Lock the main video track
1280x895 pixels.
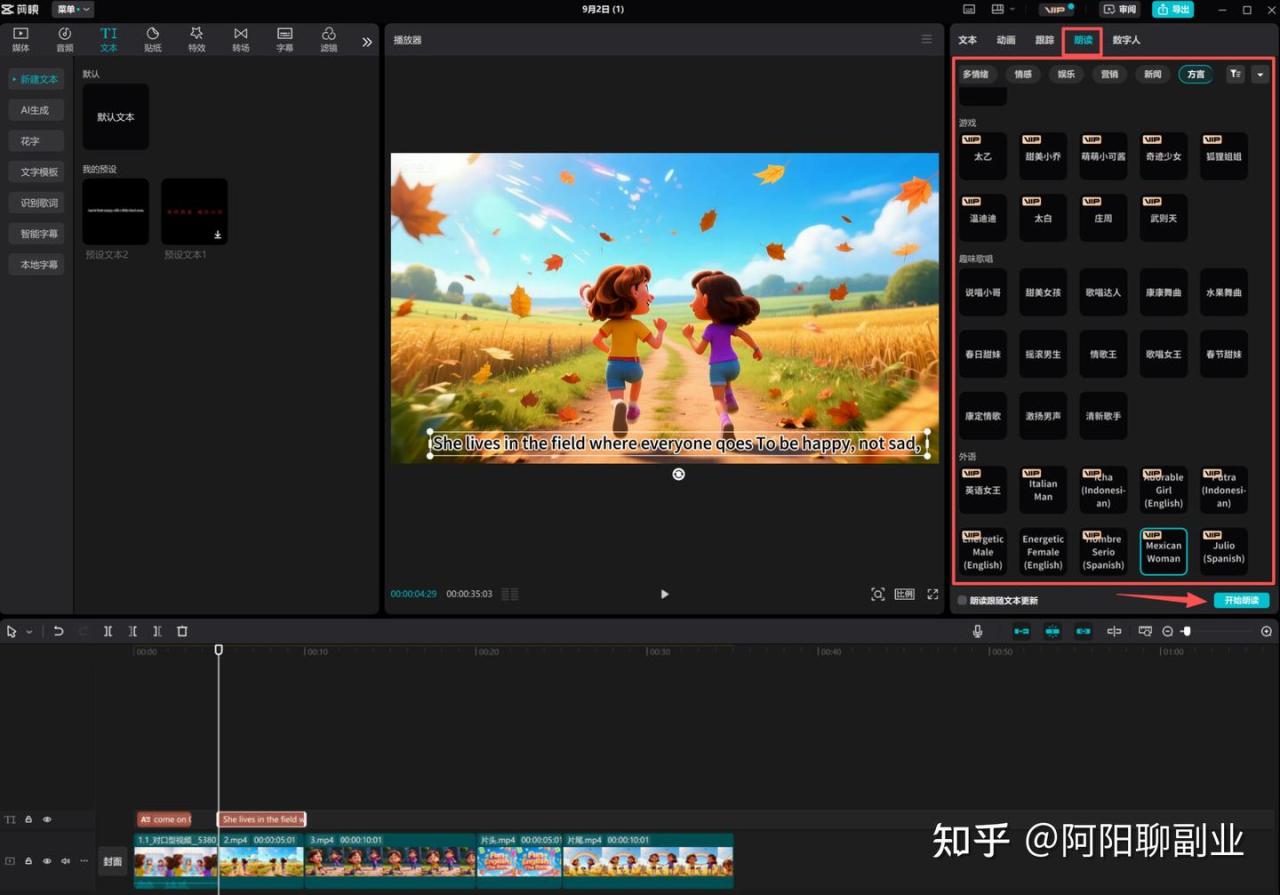click(28, 861)
